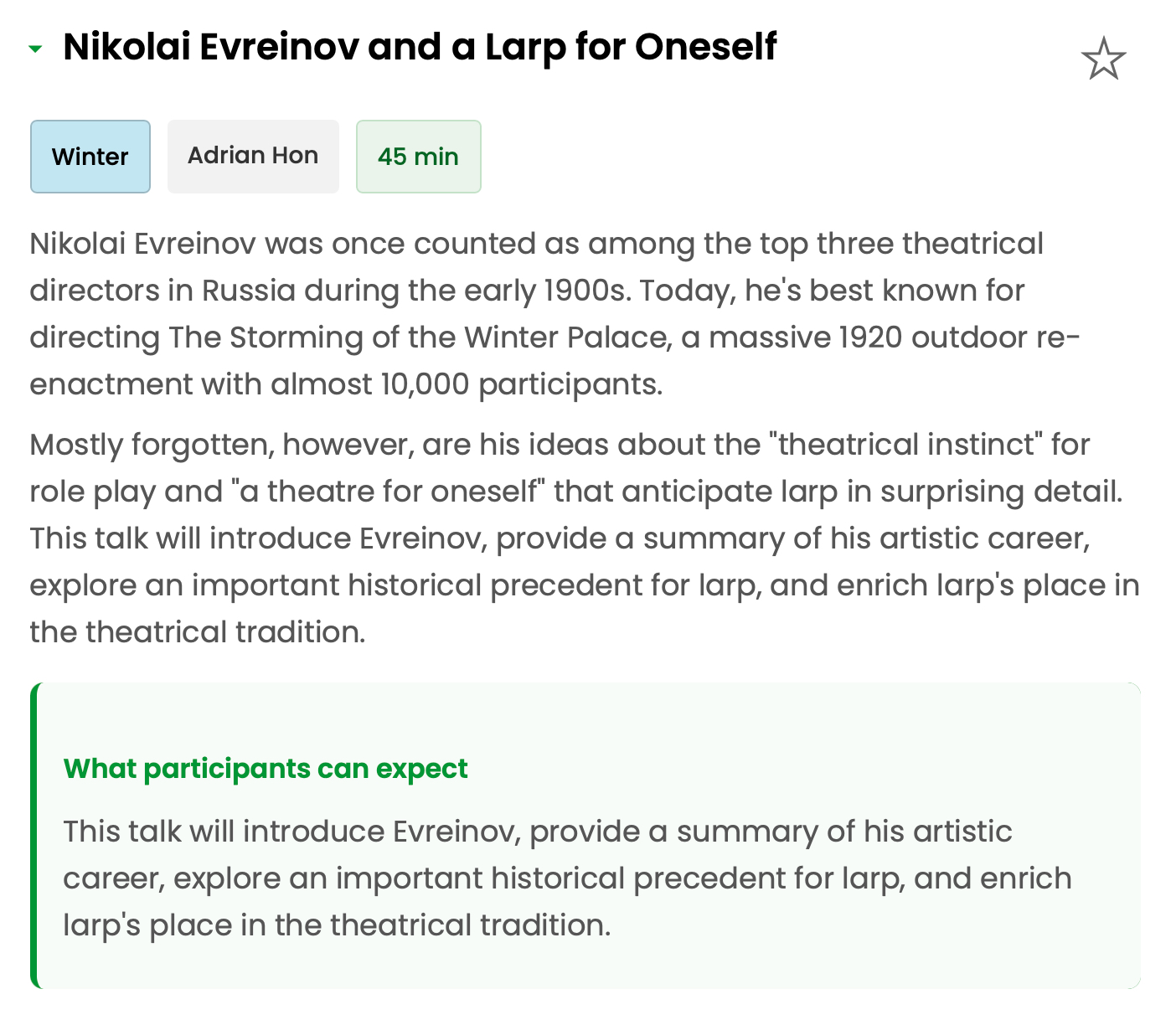Click the title Nikolai Evreinov and a Larp for Oneself

(x=420, y=47)
